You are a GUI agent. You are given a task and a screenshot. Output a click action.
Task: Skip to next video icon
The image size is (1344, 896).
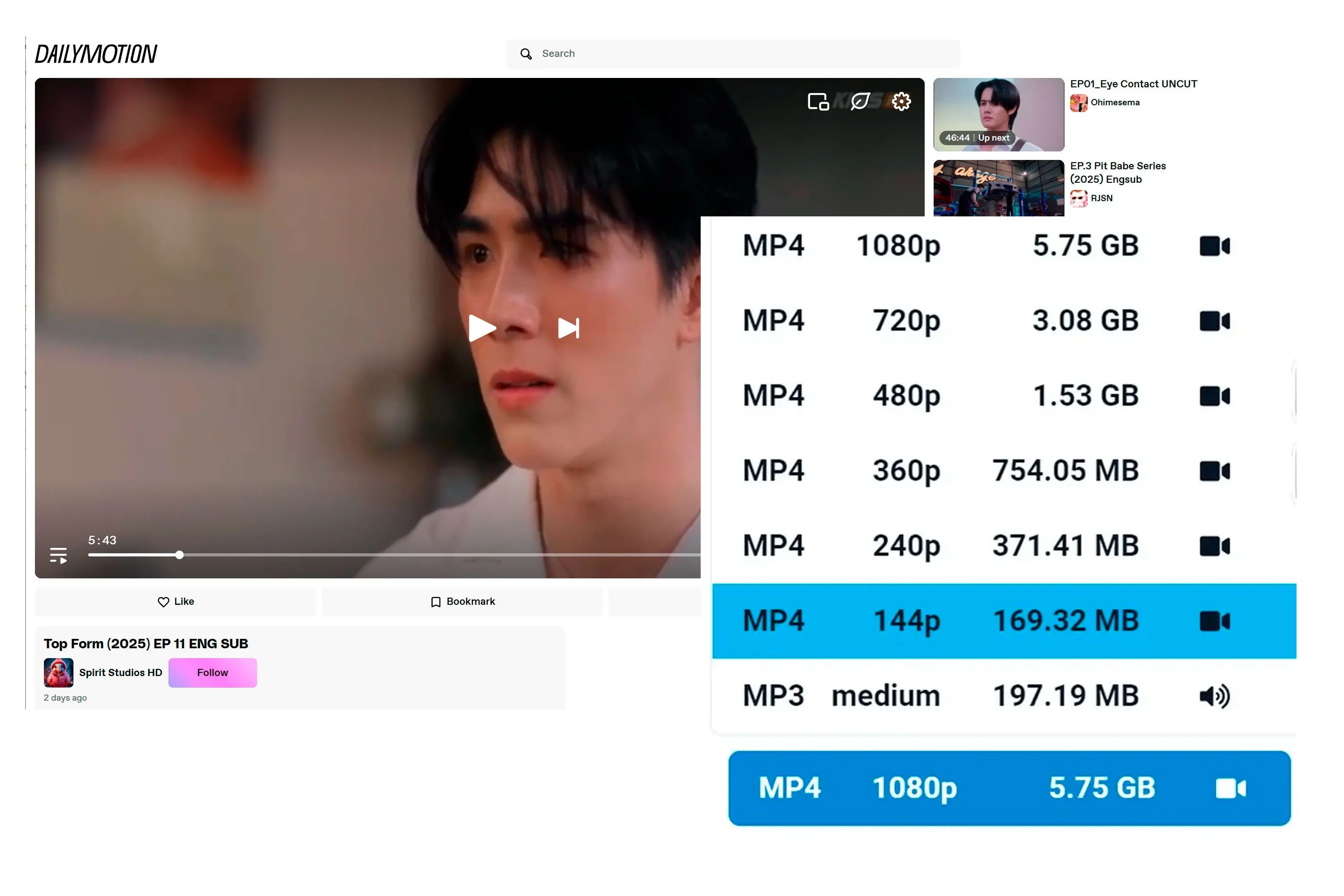(x=568, y=328)
